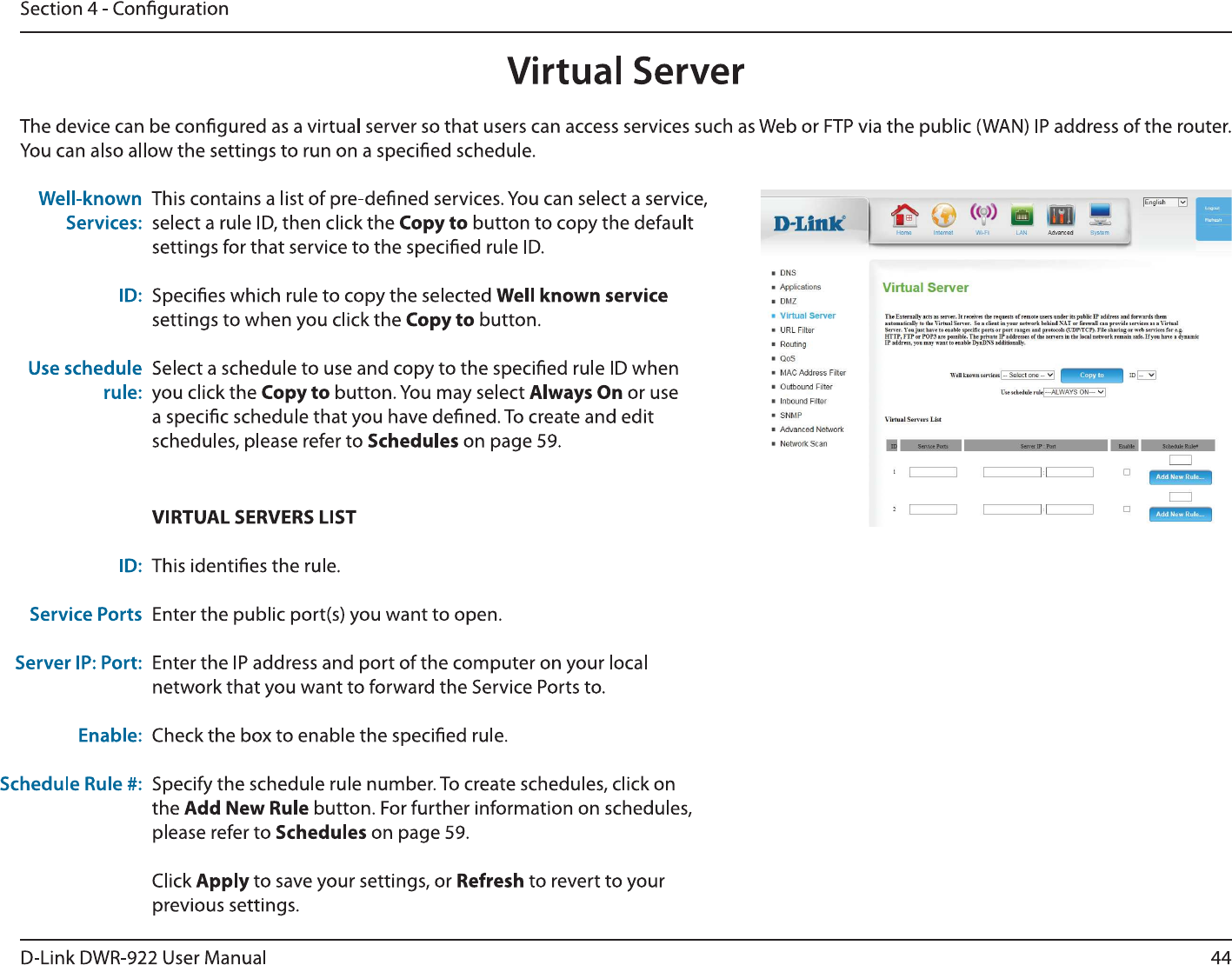
Task: Open Network Scan in the sidebar
Action: pos(803,444)
